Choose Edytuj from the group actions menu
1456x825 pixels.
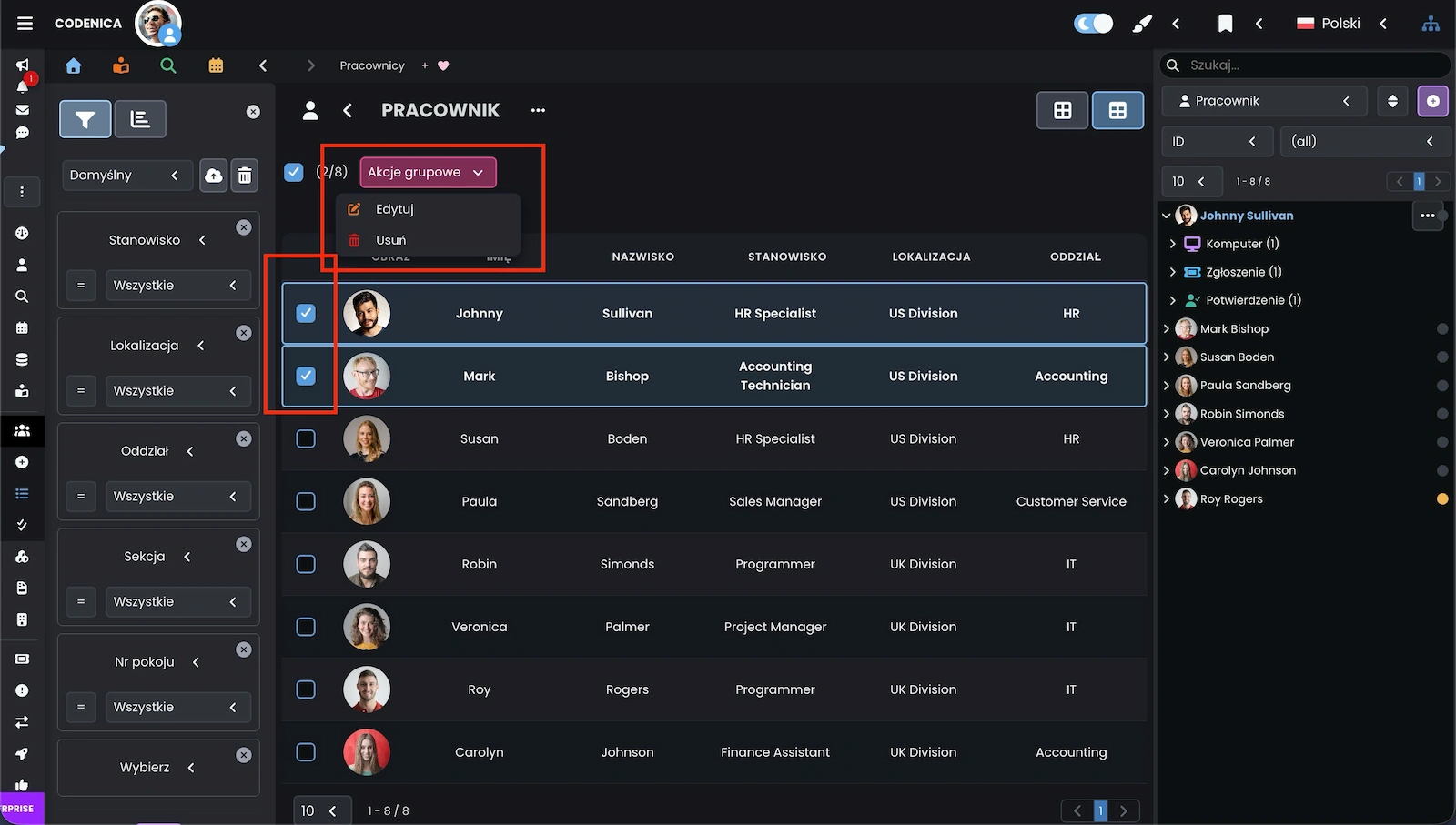(394, 209)
